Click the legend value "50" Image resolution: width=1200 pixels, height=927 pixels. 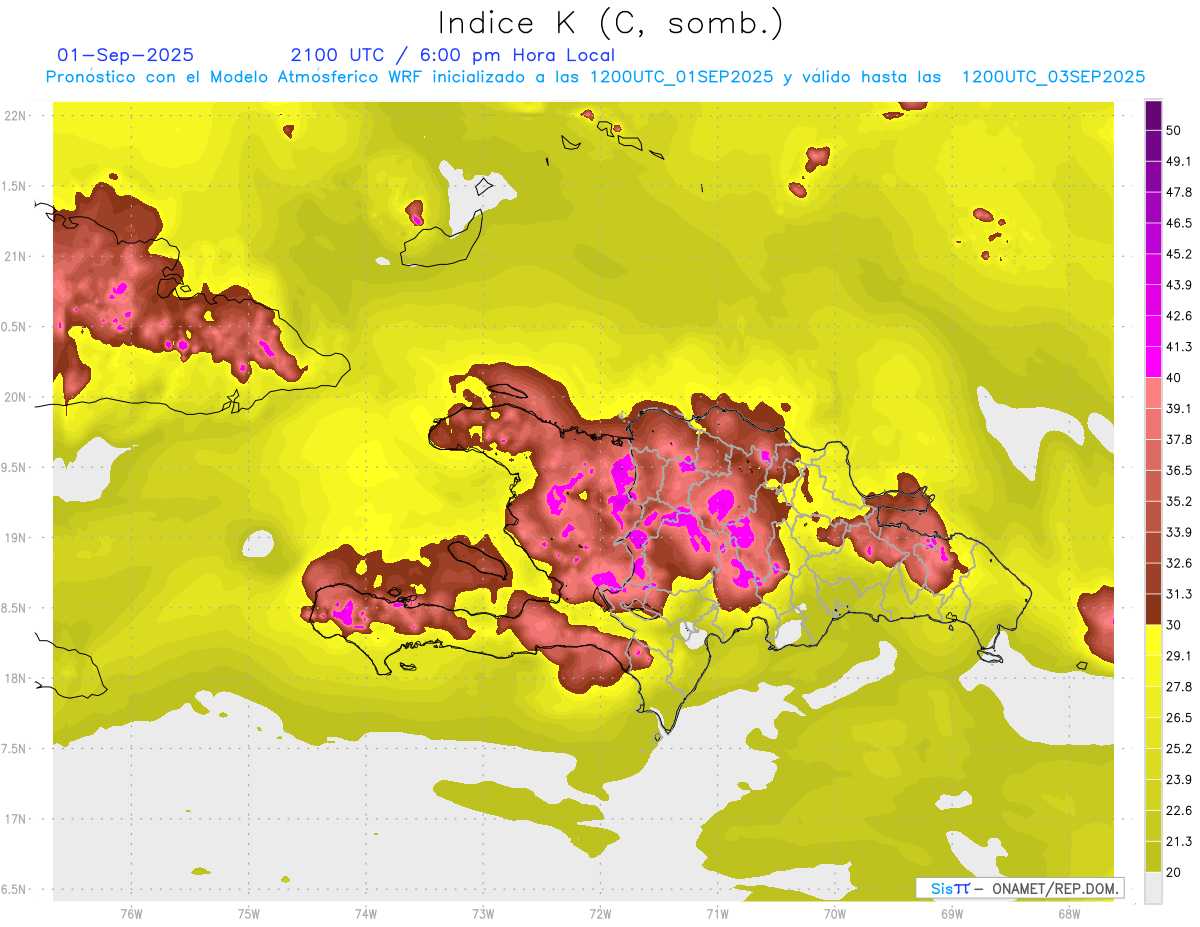click(x=1174, y=130)
